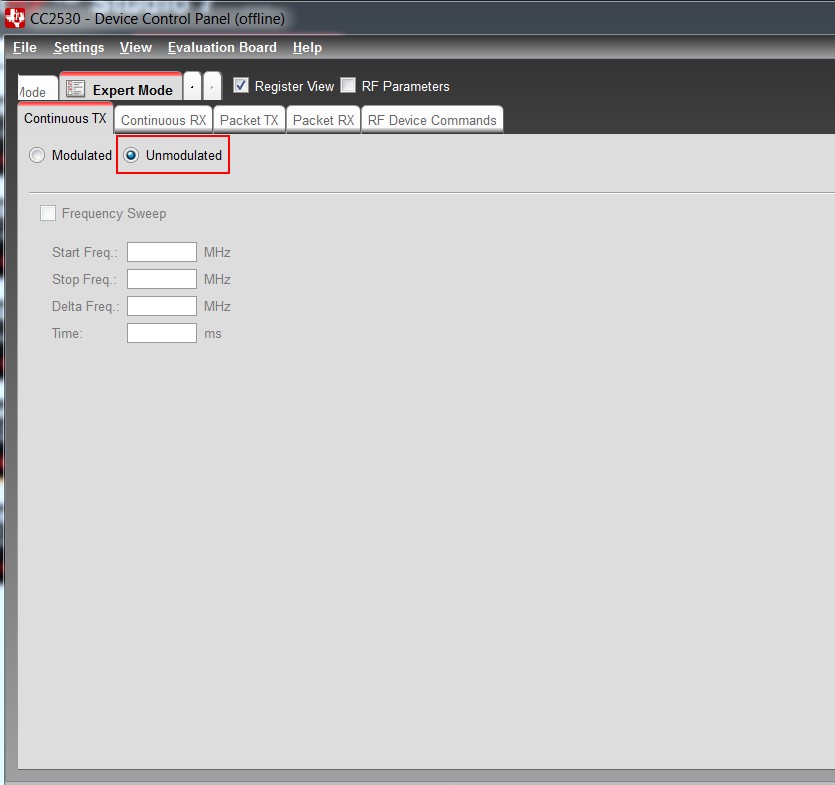Click the right tab scroll arrow
The width and height of the screenshot is (835, 785).
click(x=212, y=86)
